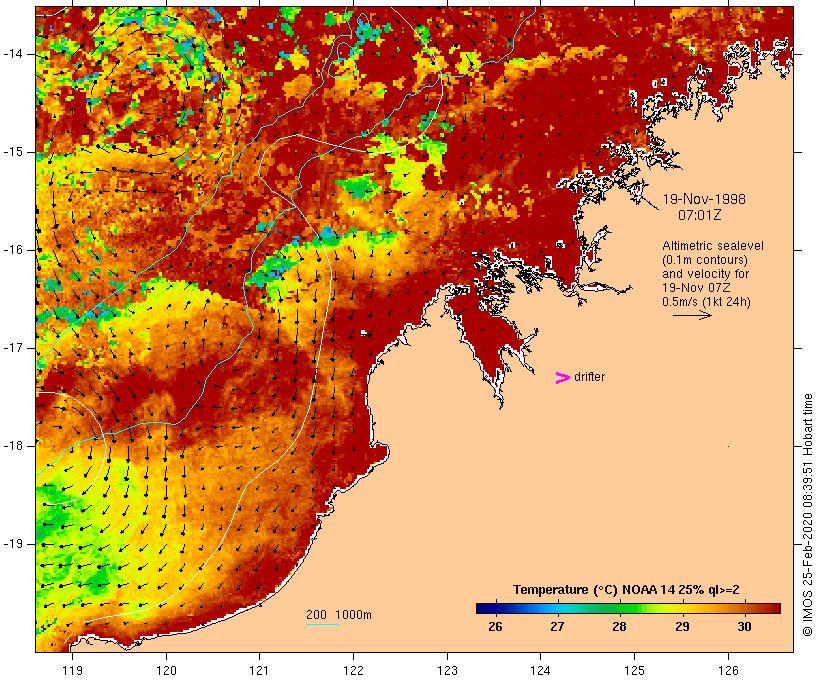Click the '19-Nov 07Z' caption line
Screen dimensions: 820x680
click(697, 288)
